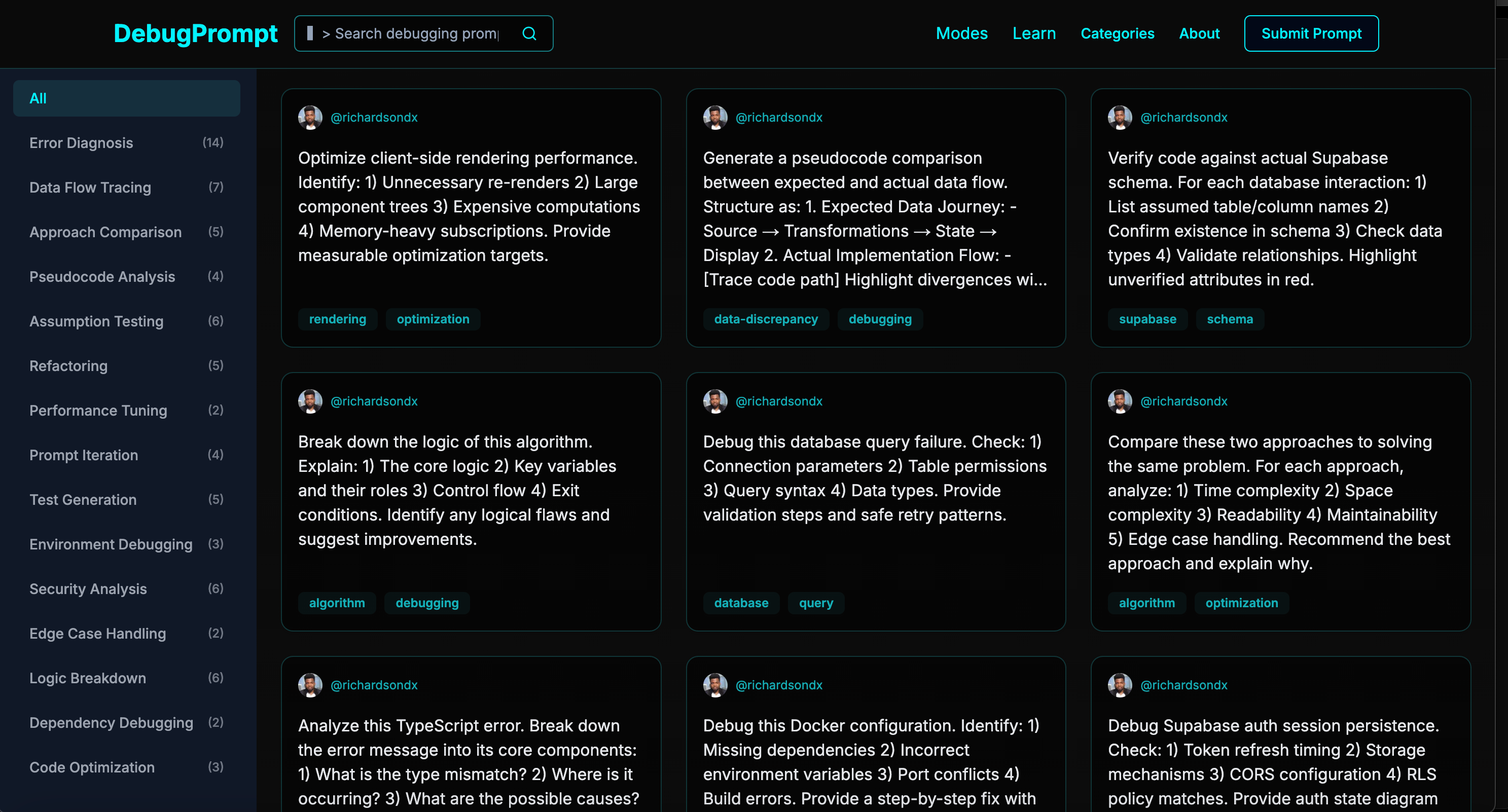
Task: Click the data-discrepancy tag
Action: point(765,319)
